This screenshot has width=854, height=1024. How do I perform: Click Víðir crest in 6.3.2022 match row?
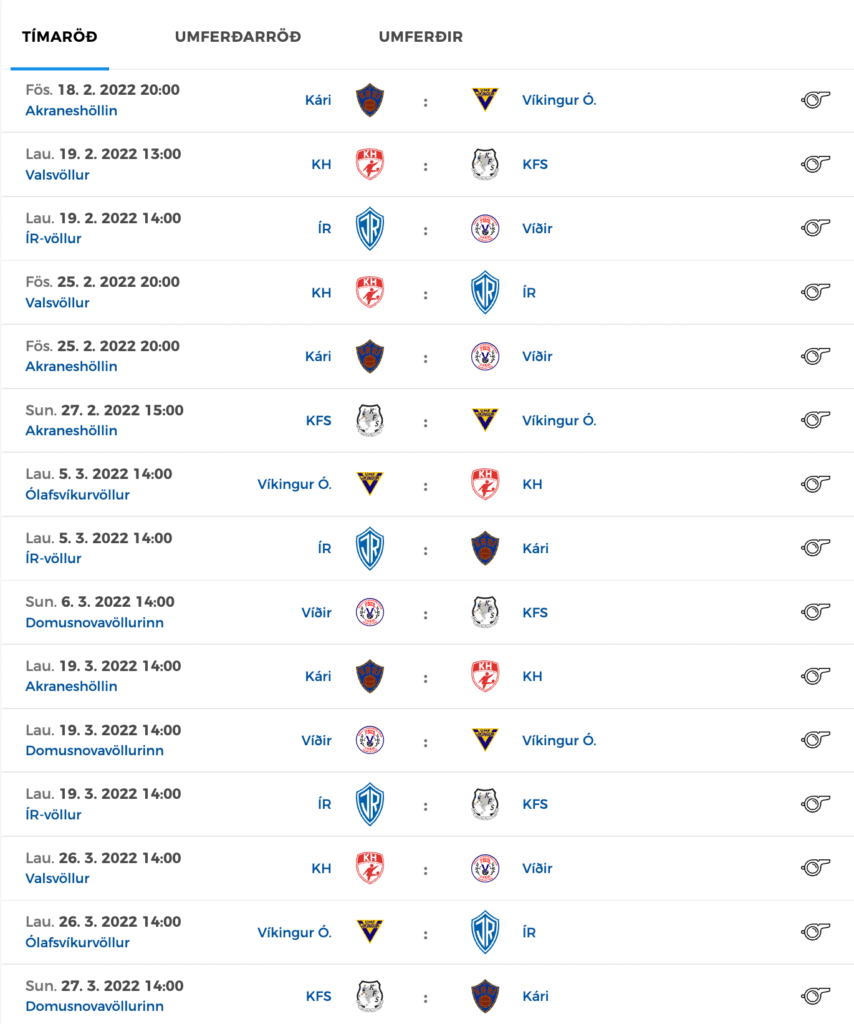[370, 613]
